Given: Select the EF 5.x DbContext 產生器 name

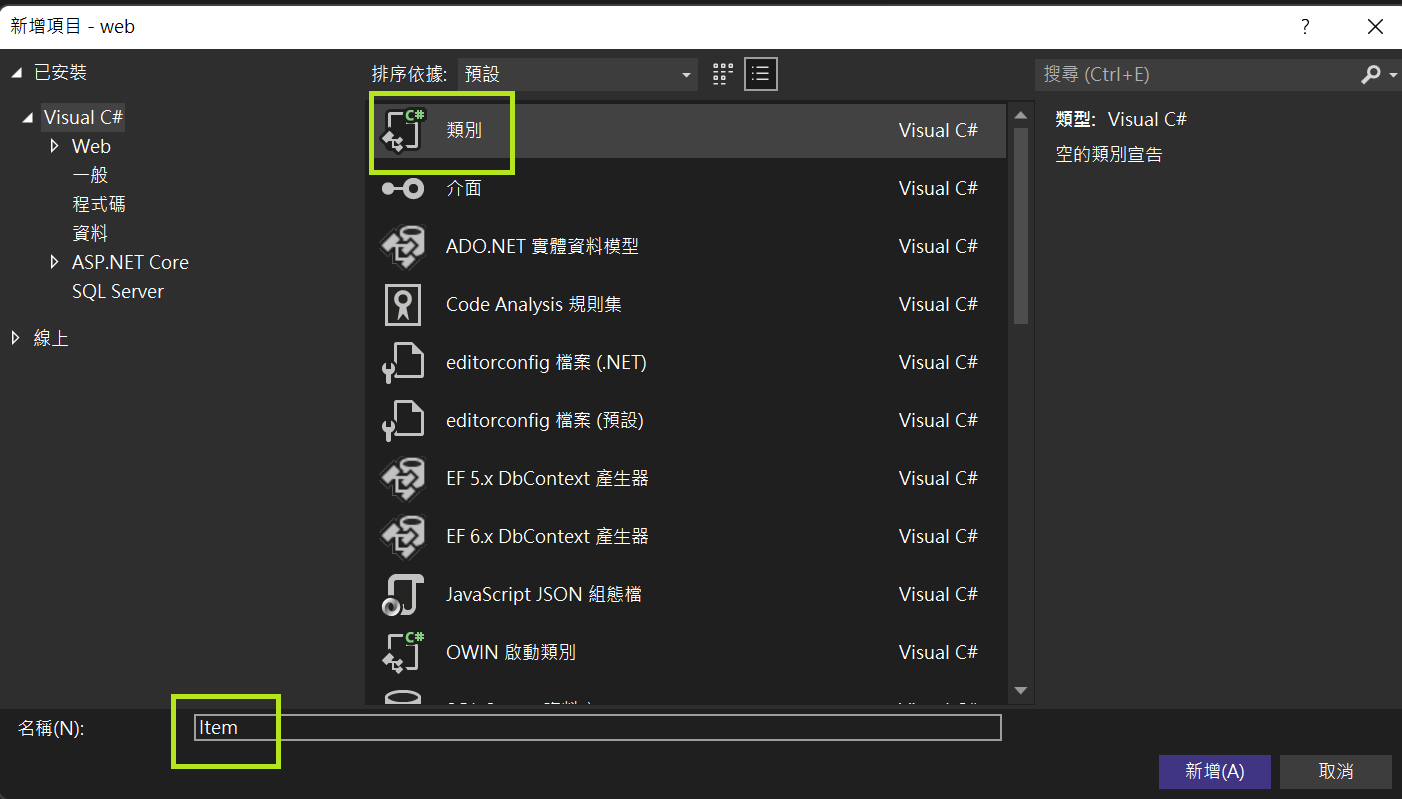Looking at the screenshot, I should tap(547, 478).
